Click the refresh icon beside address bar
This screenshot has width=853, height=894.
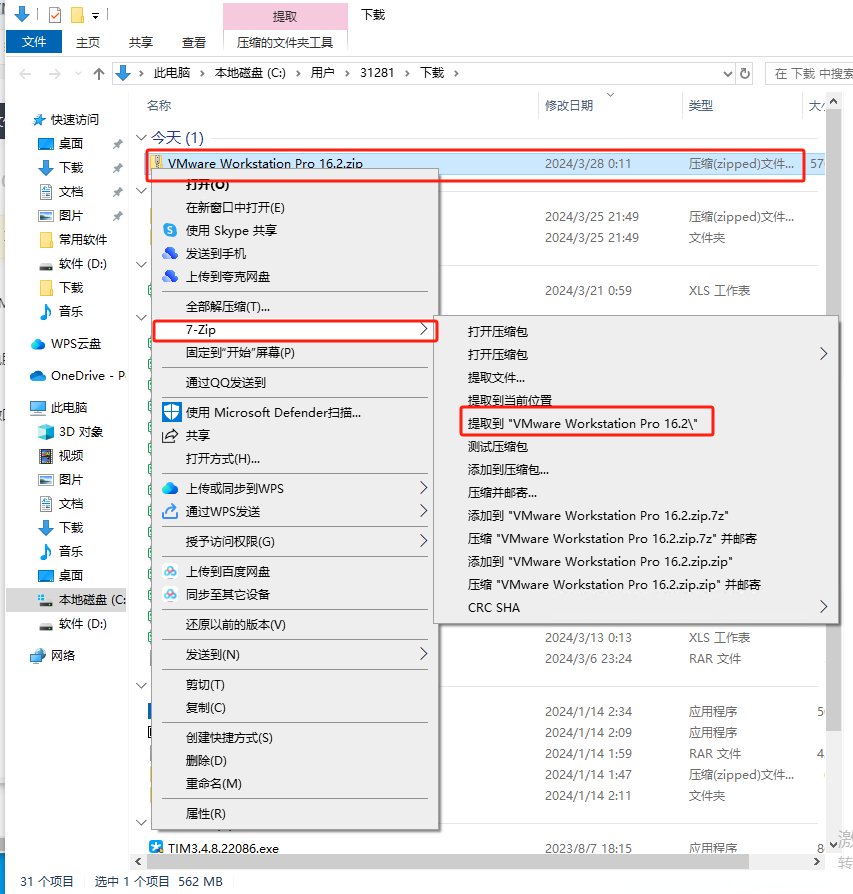745,73
